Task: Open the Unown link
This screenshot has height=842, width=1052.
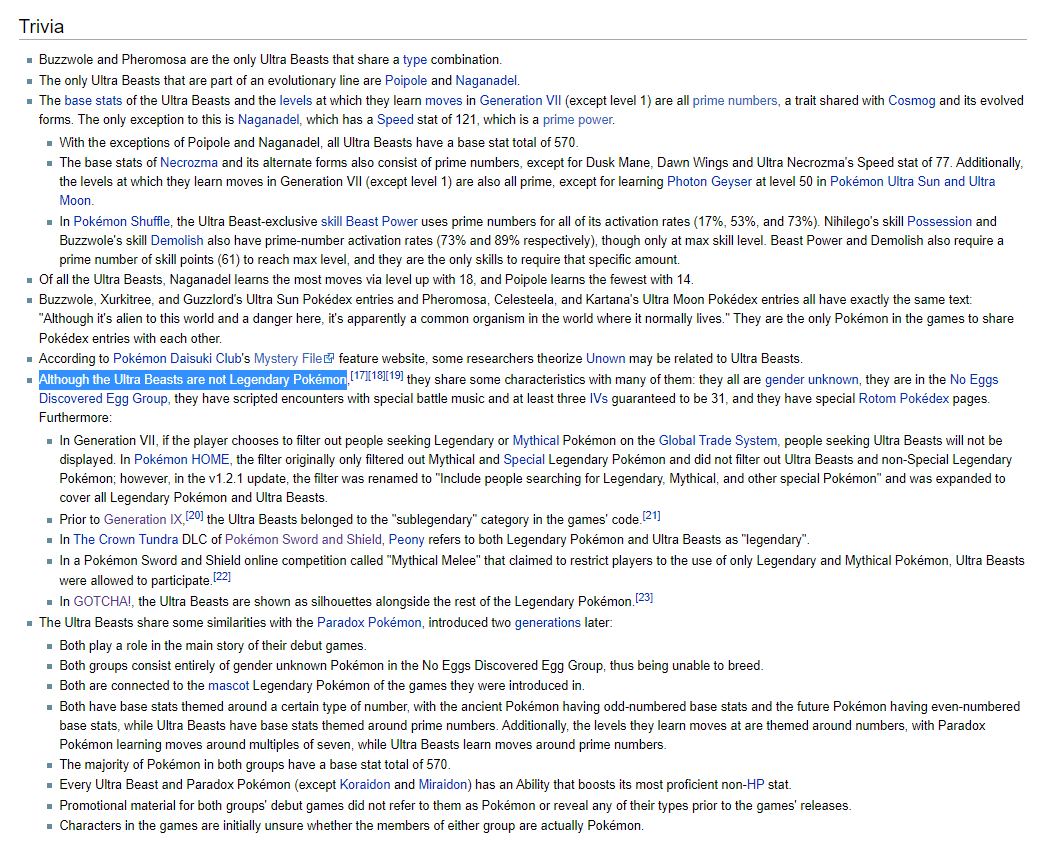Action: click(605, 358)
